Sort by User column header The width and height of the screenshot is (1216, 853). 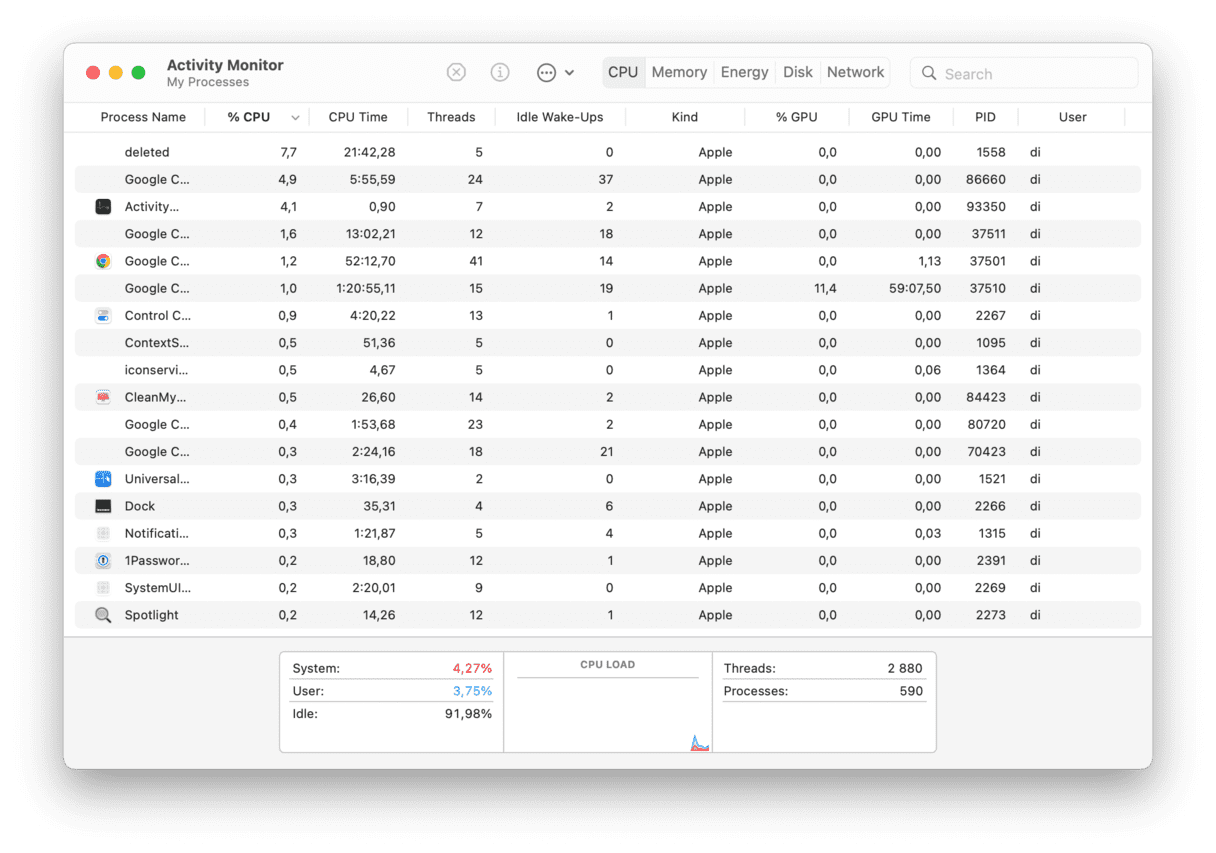[x=1073, y=117]
